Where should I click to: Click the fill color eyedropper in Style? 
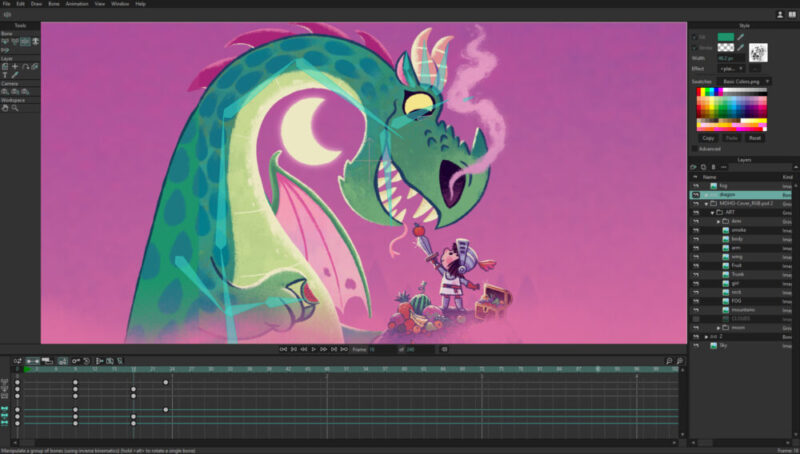coord(740,37)
